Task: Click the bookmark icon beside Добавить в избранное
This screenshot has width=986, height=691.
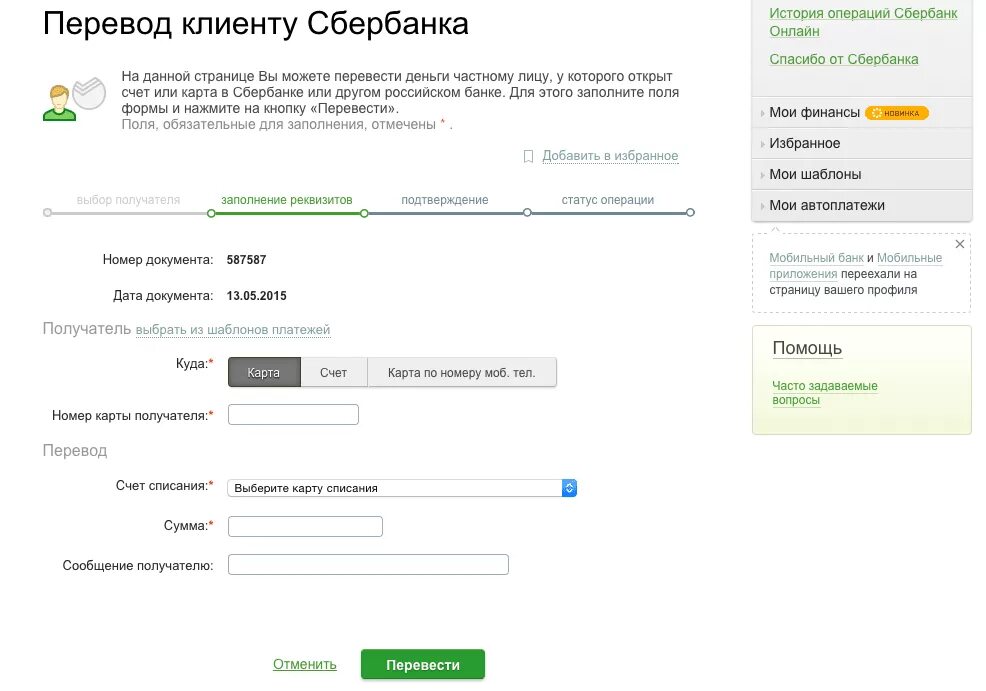Action: point(528,156)
